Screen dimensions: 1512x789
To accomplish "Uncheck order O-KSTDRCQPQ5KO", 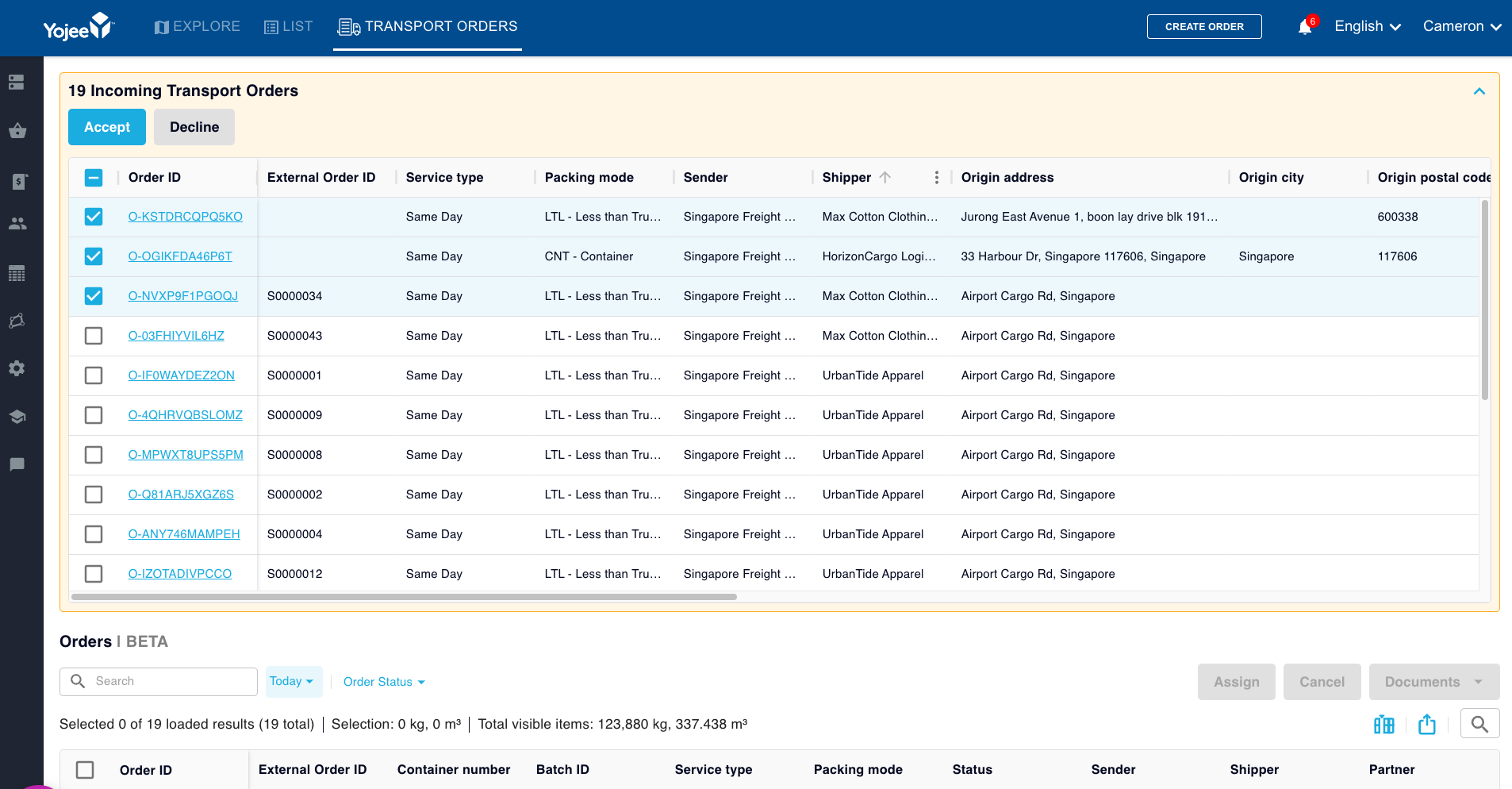I will 94,217.
